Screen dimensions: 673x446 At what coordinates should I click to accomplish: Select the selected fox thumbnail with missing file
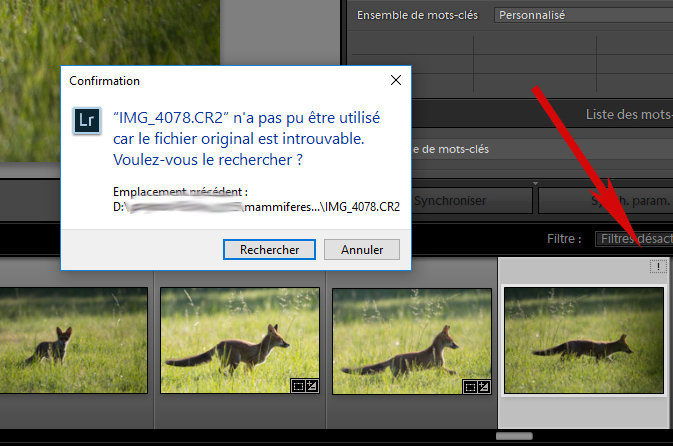coord(584,340)
